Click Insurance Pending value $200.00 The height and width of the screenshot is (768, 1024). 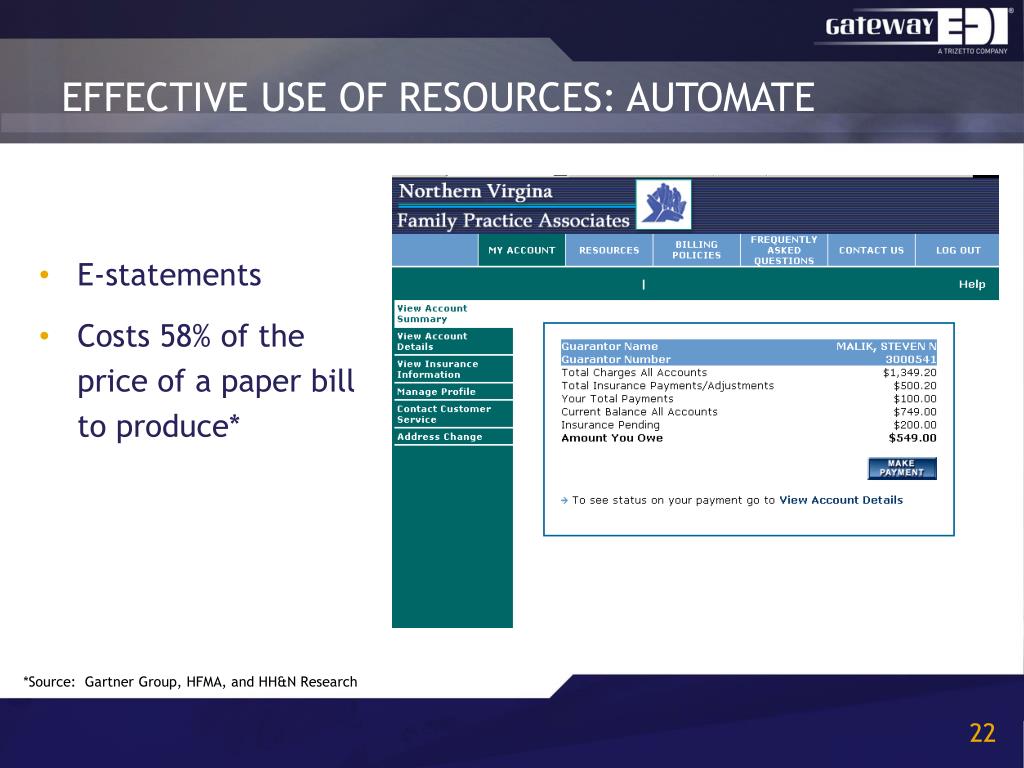click(x=915, y=425)
